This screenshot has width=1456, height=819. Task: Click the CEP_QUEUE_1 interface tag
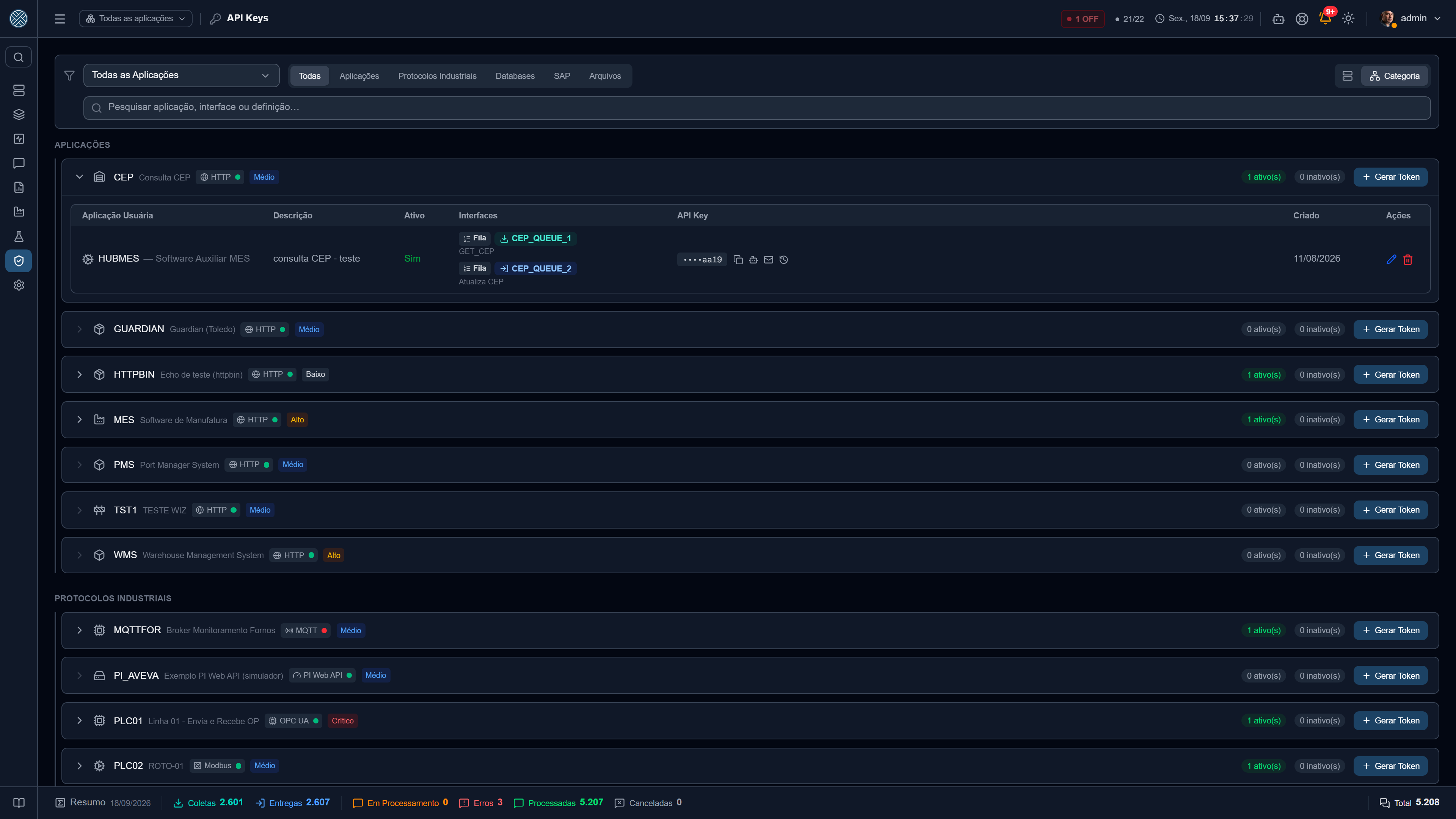[x=535, y=238]
